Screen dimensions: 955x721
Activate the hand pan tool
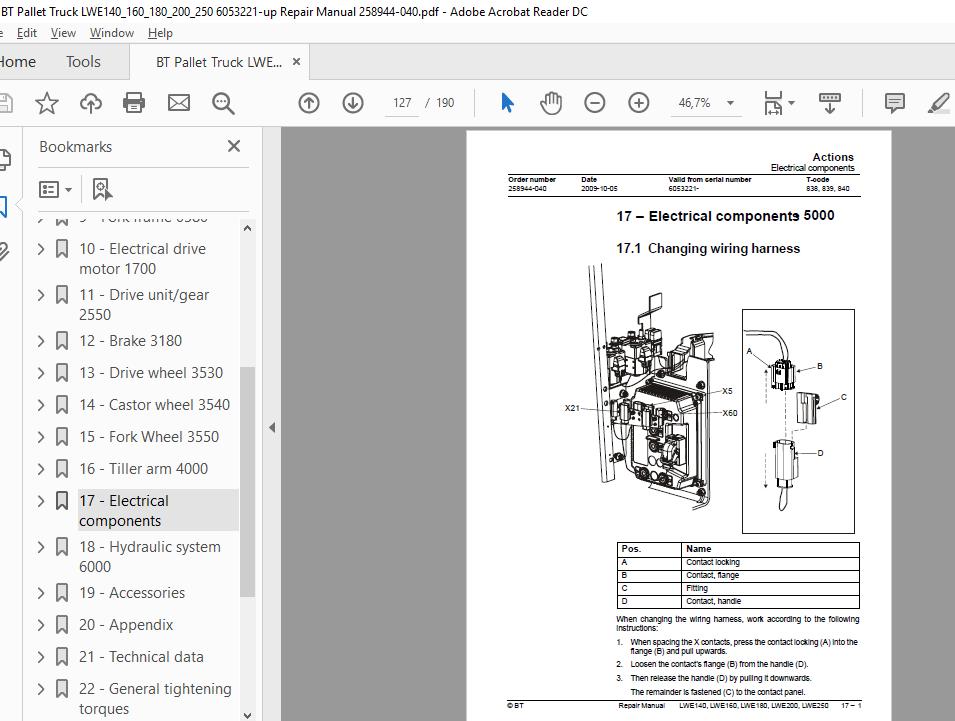click(551, 102)
